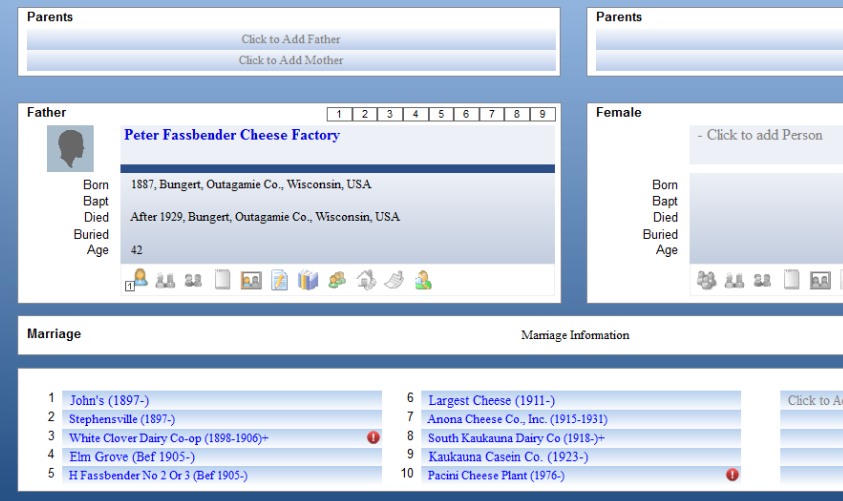843x501 pixels.
Task: Click the red alert beside White Clover Dairy
Action: pyautogui.click(x=373, y=437)
